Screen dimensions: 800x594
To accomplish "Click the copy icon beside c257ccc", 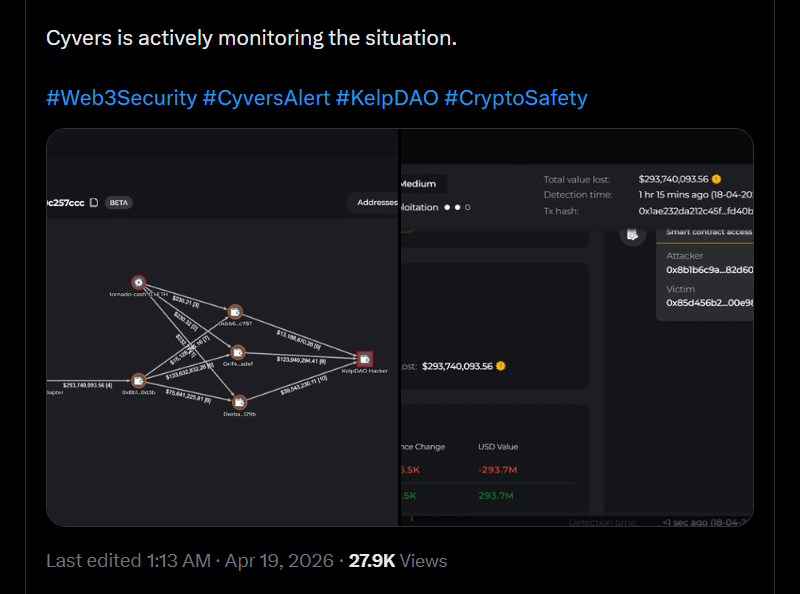I will tap(94, 202).
